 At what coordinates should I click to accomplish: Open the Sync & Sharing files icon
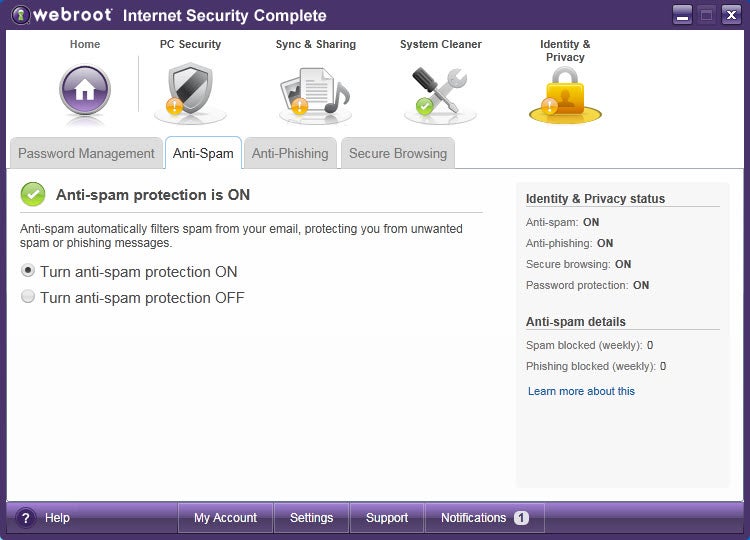(x=315, y=94)
